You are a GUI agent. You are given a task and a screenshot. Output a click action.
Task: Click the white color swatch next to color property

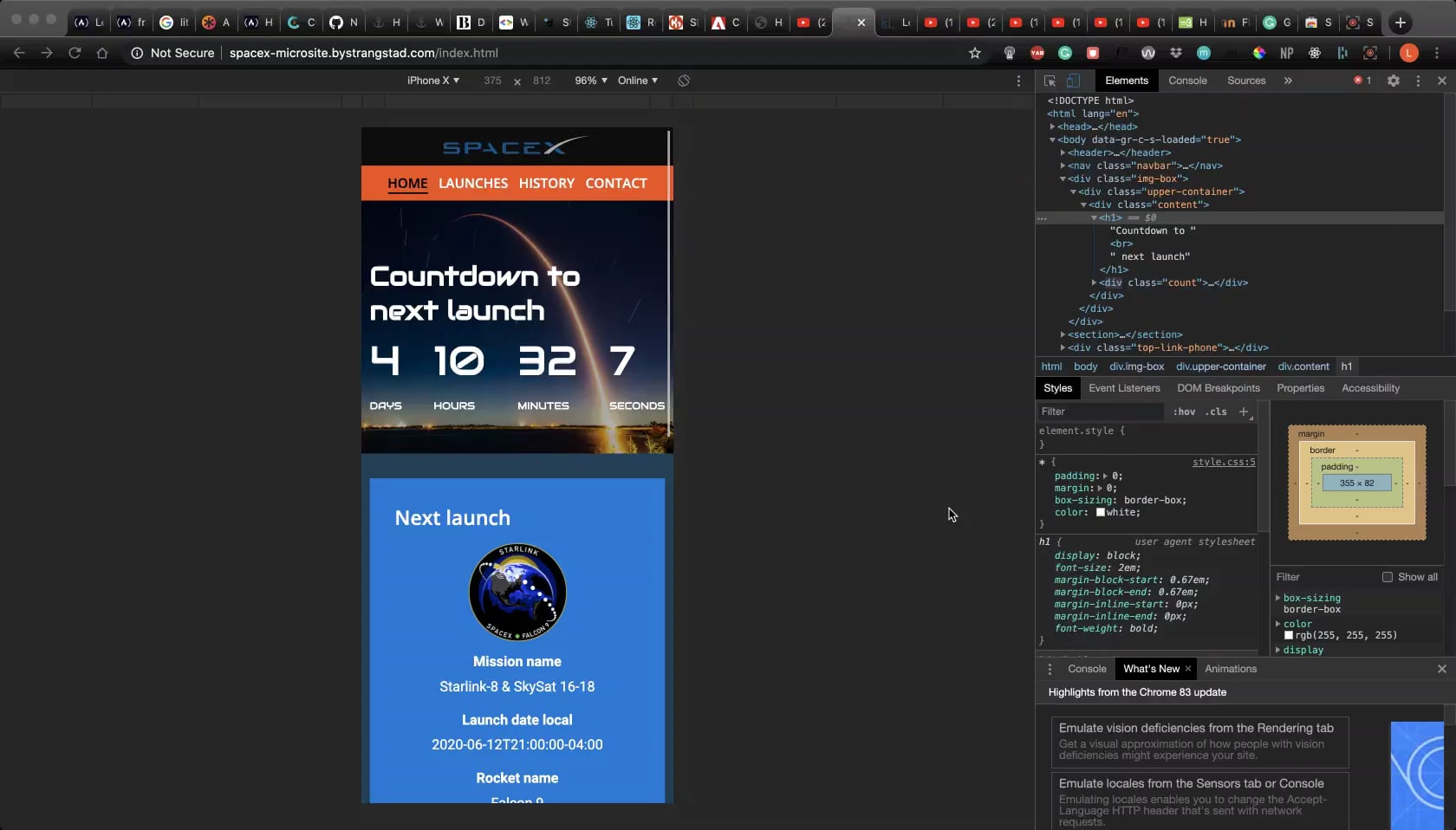pyautogui.click(x=1099, y=512)
